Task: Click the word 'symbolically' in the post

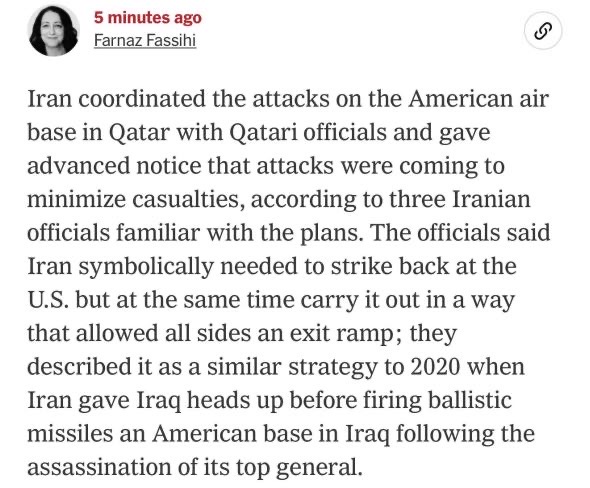Action: pyautogui.click(x=146, y=267)
